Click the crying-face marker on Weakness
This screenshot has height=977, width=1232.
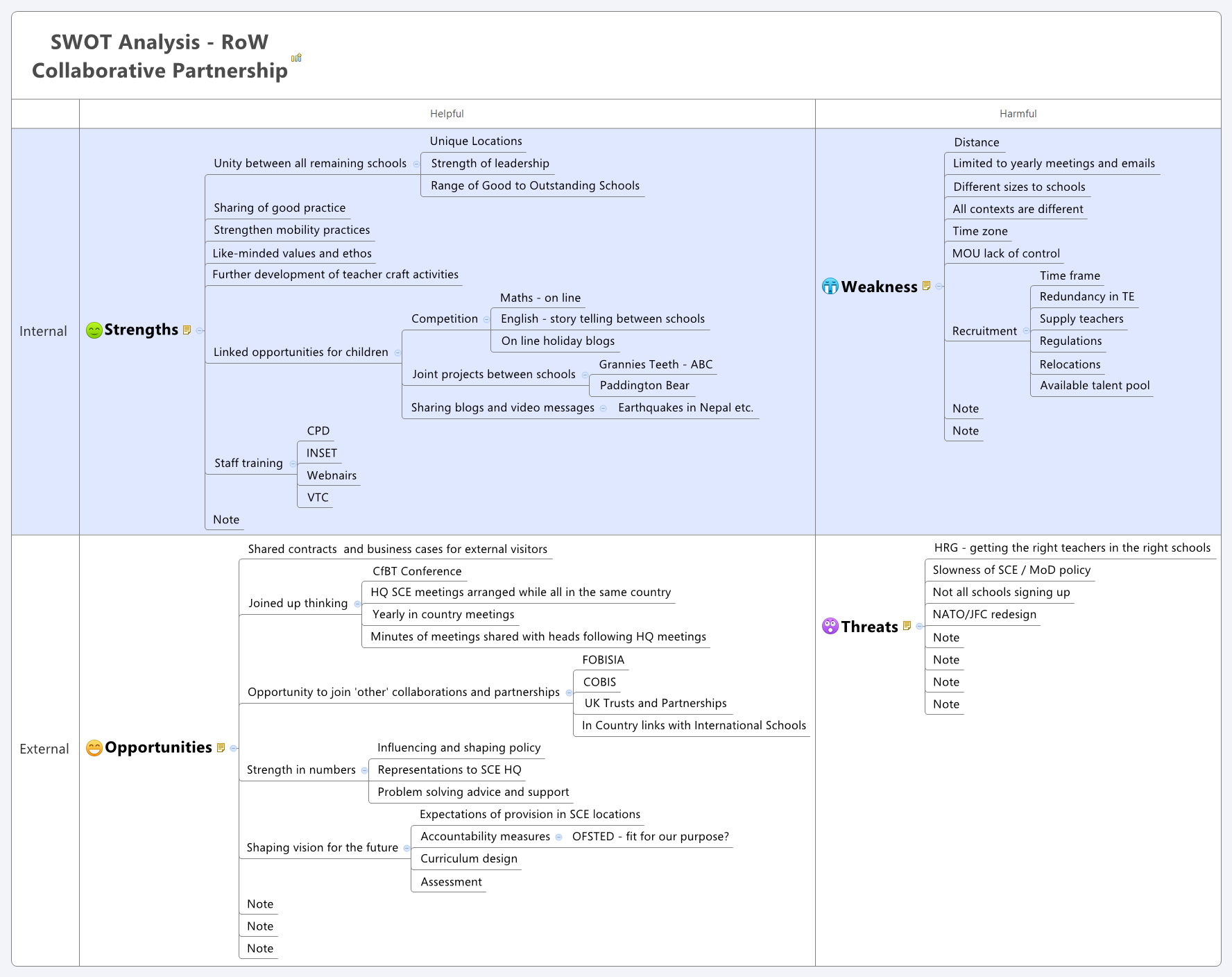(830, 286)
